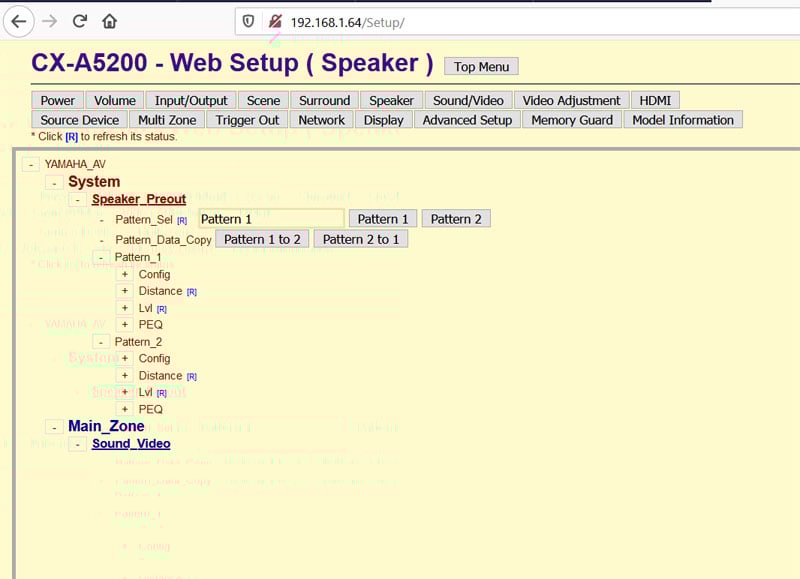The width and height of the screenshot is (800, 579).
Task: Refresh Pattern_Sel status via [R]
Action: pyautogui.click(x=182, y=220)
